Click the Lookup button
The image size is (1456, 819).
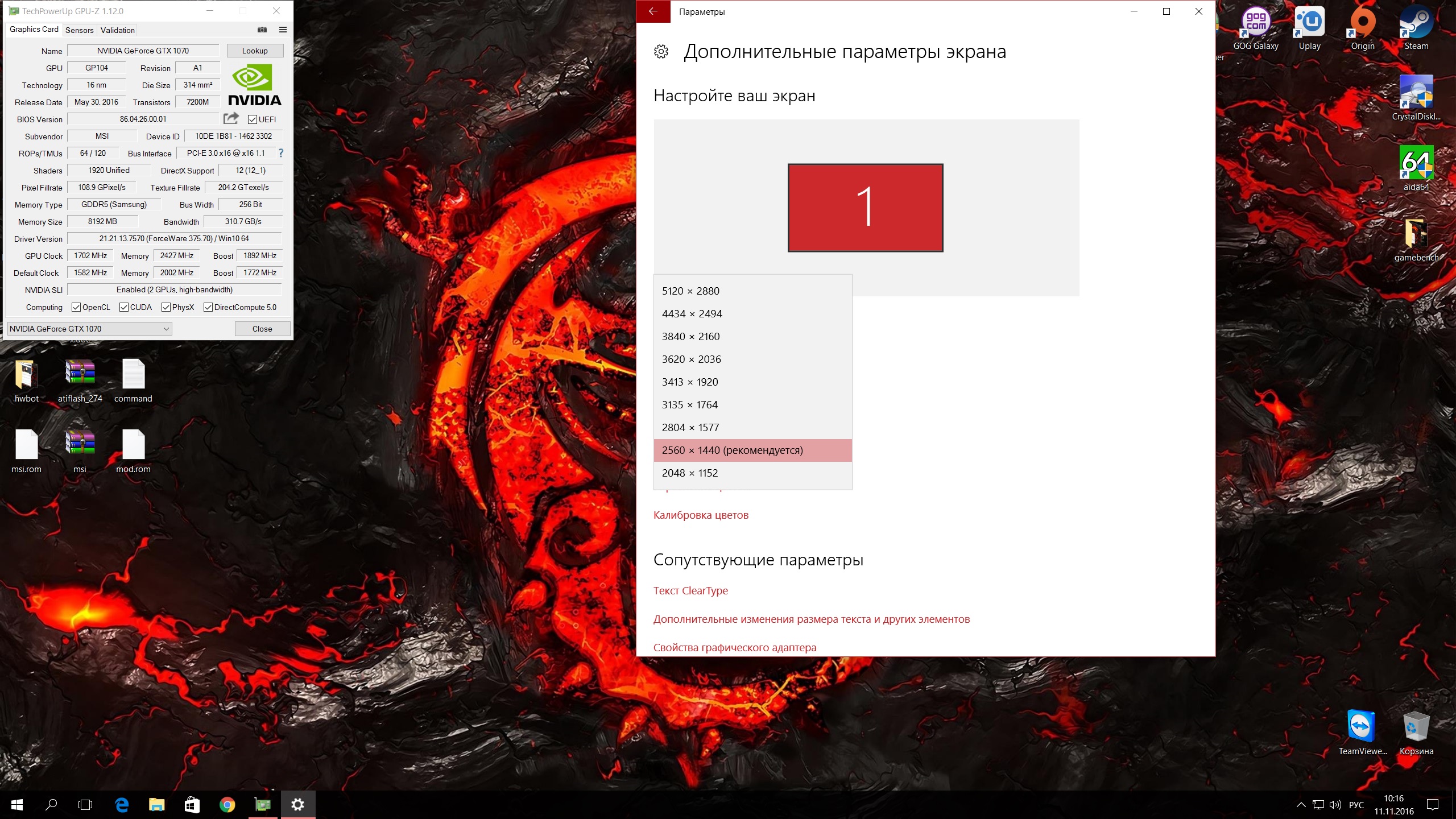pos(255,51)
